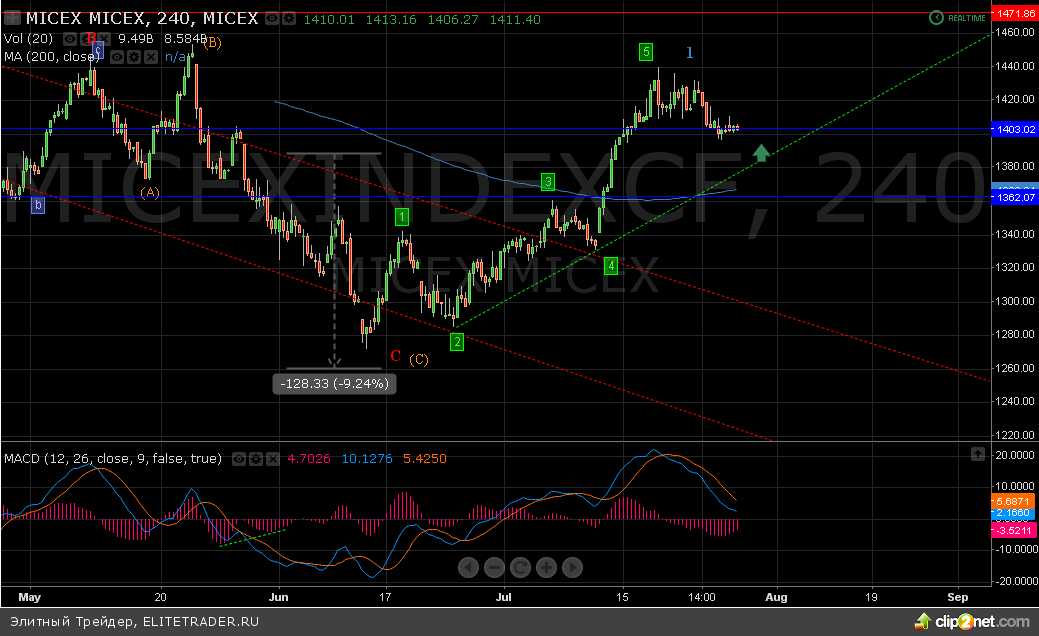The width and height of the screenshot is (1039, 636).
Task: Open settings gear for MICEX symbol
Action: (290, 19)
